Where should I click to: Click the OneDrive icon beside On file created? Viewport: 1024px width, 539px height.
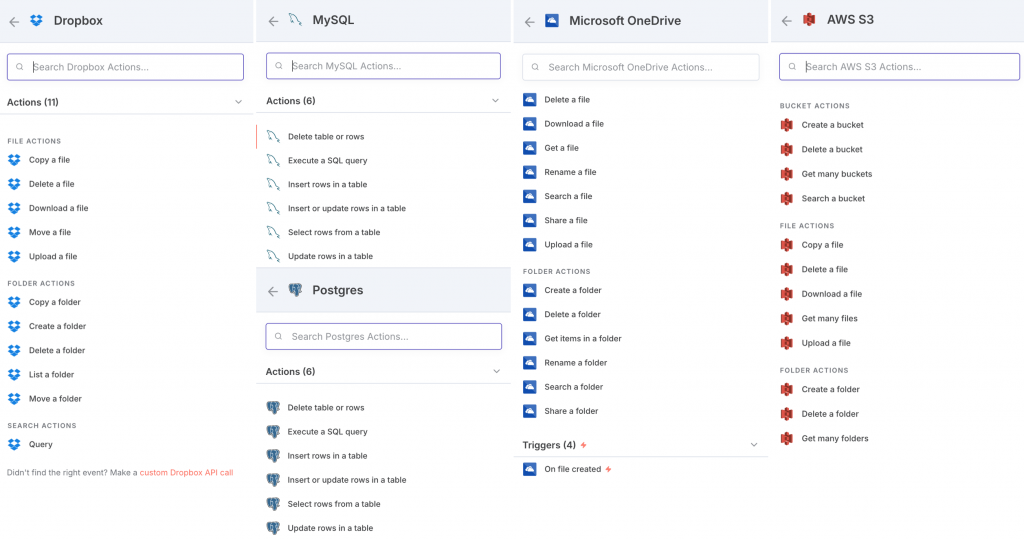pos(530,469)
